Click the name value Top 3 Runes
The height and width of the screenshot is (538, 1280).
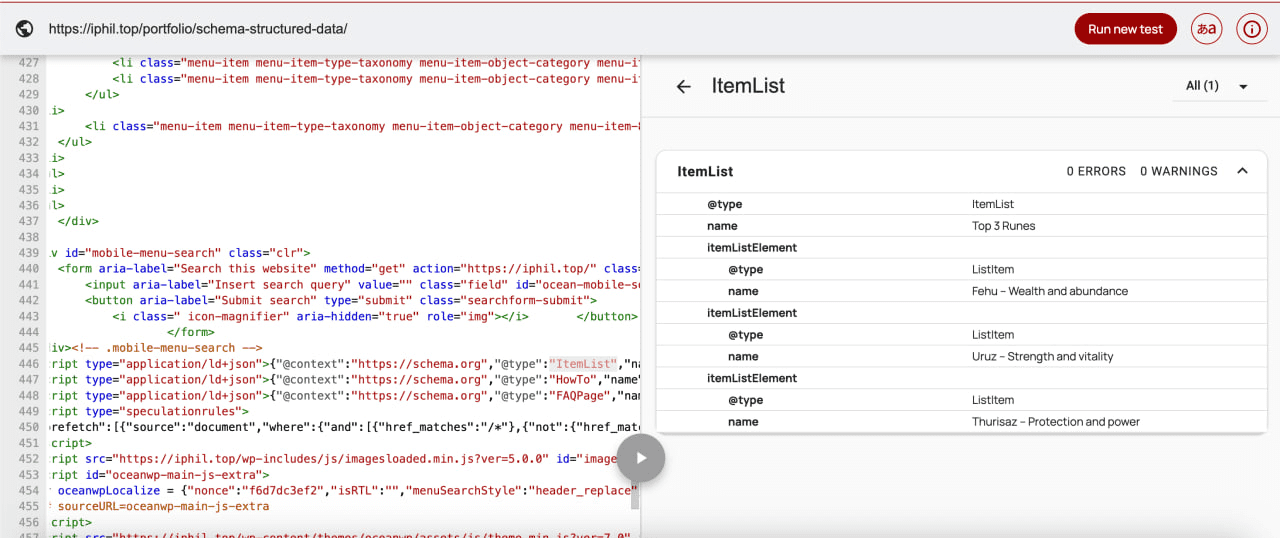point(1003,226)
